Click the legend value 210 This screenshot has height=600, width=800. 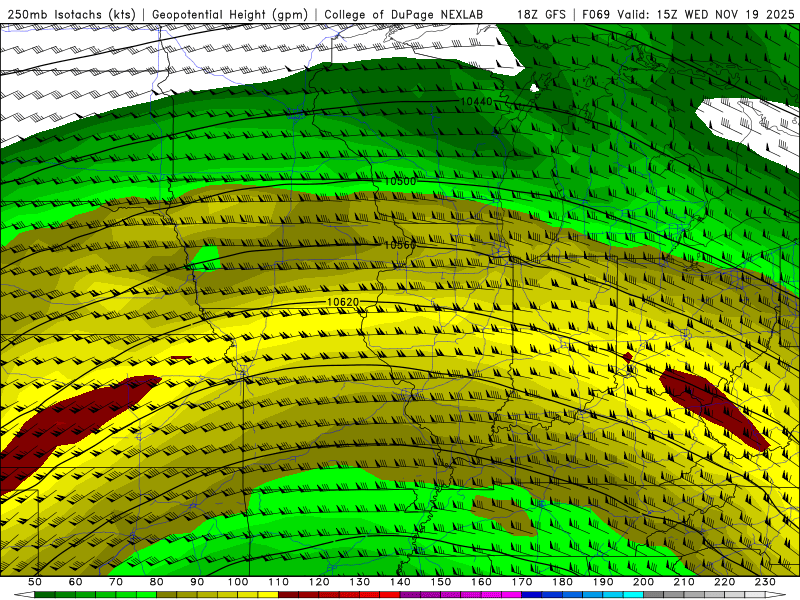(x=684, y=582)
